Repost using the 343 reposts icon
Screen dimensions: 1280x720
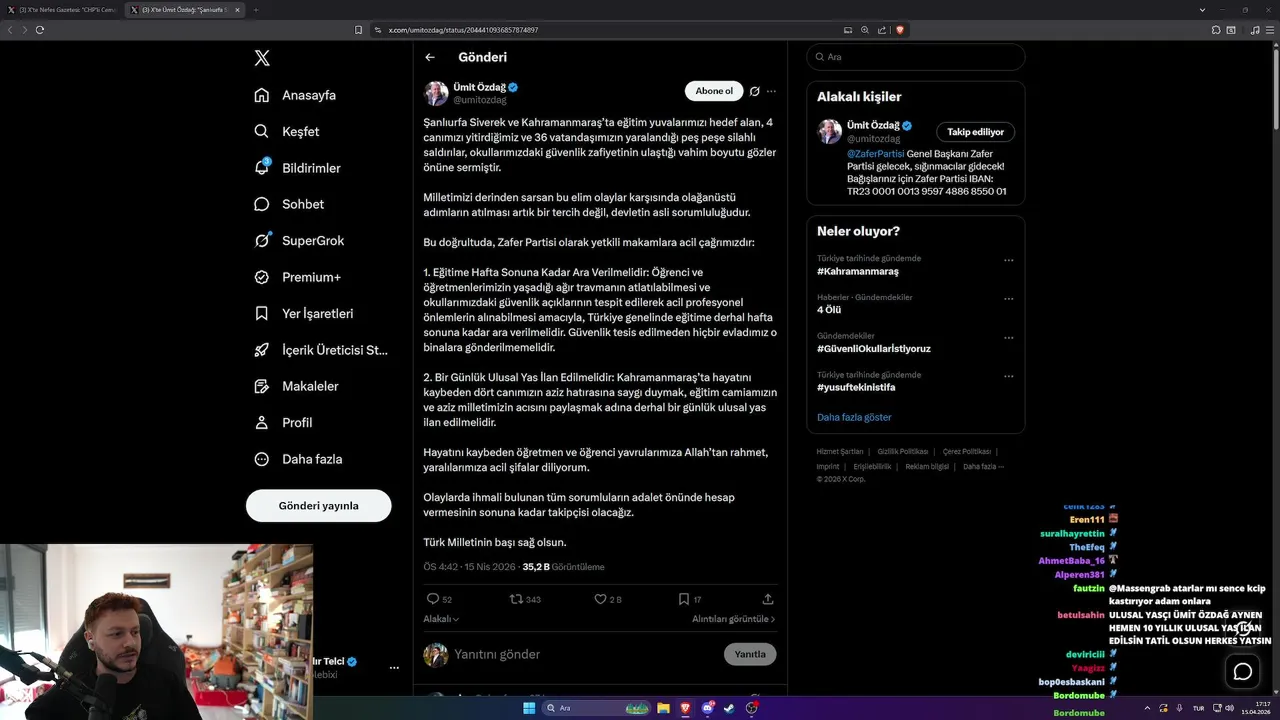point(516,599)
